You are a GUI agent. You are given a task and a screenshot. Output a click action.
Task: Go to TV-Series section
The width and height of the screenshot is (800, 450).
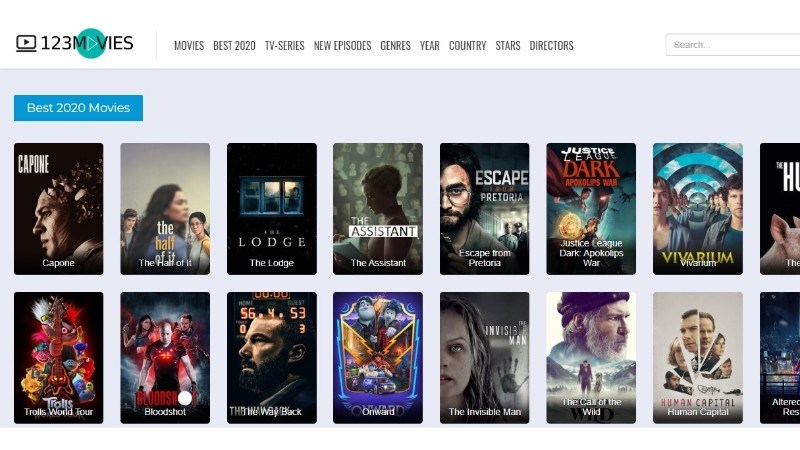[x=284, y=45]
